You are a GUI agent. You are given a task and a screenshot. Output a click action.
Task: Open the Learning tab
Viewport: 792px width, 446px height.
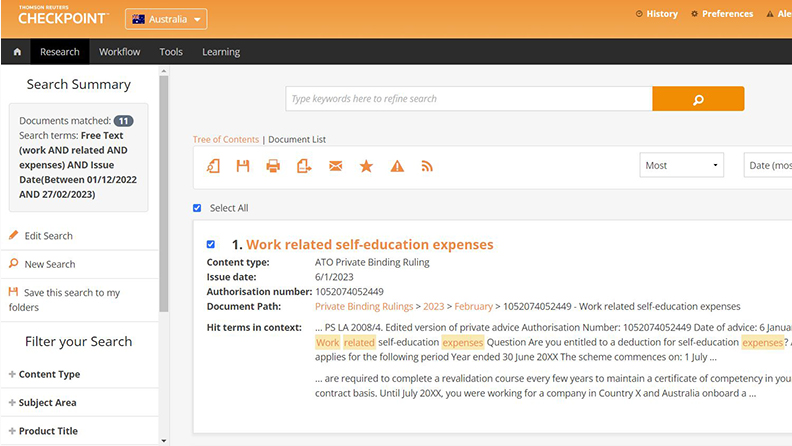[221, 52]
